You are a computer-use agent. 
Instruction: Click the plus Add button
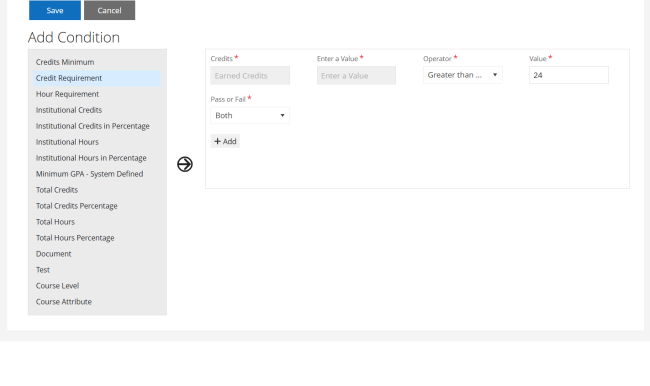[225, 141]
